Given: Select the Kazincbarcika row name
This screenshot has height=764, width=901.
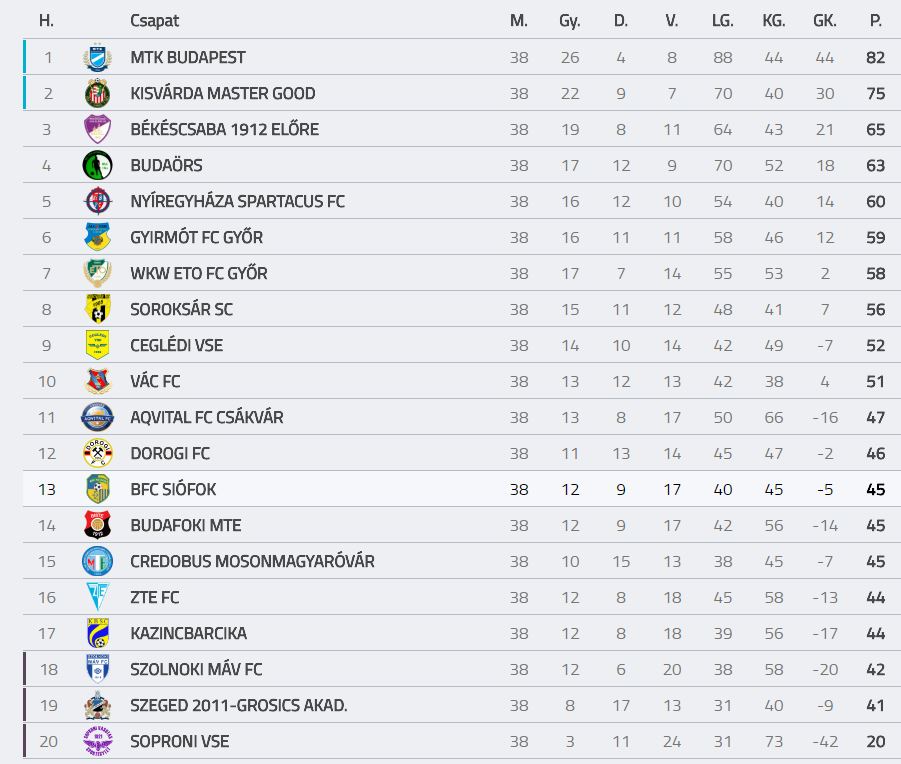Looking at the screenshot, I should point(188,633).
